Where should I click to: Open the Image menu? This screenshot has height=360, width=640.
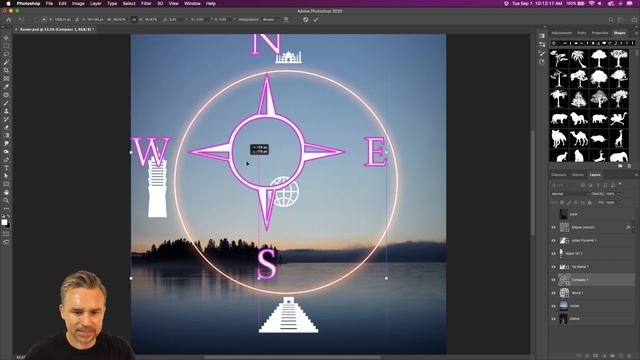(78, 3)
